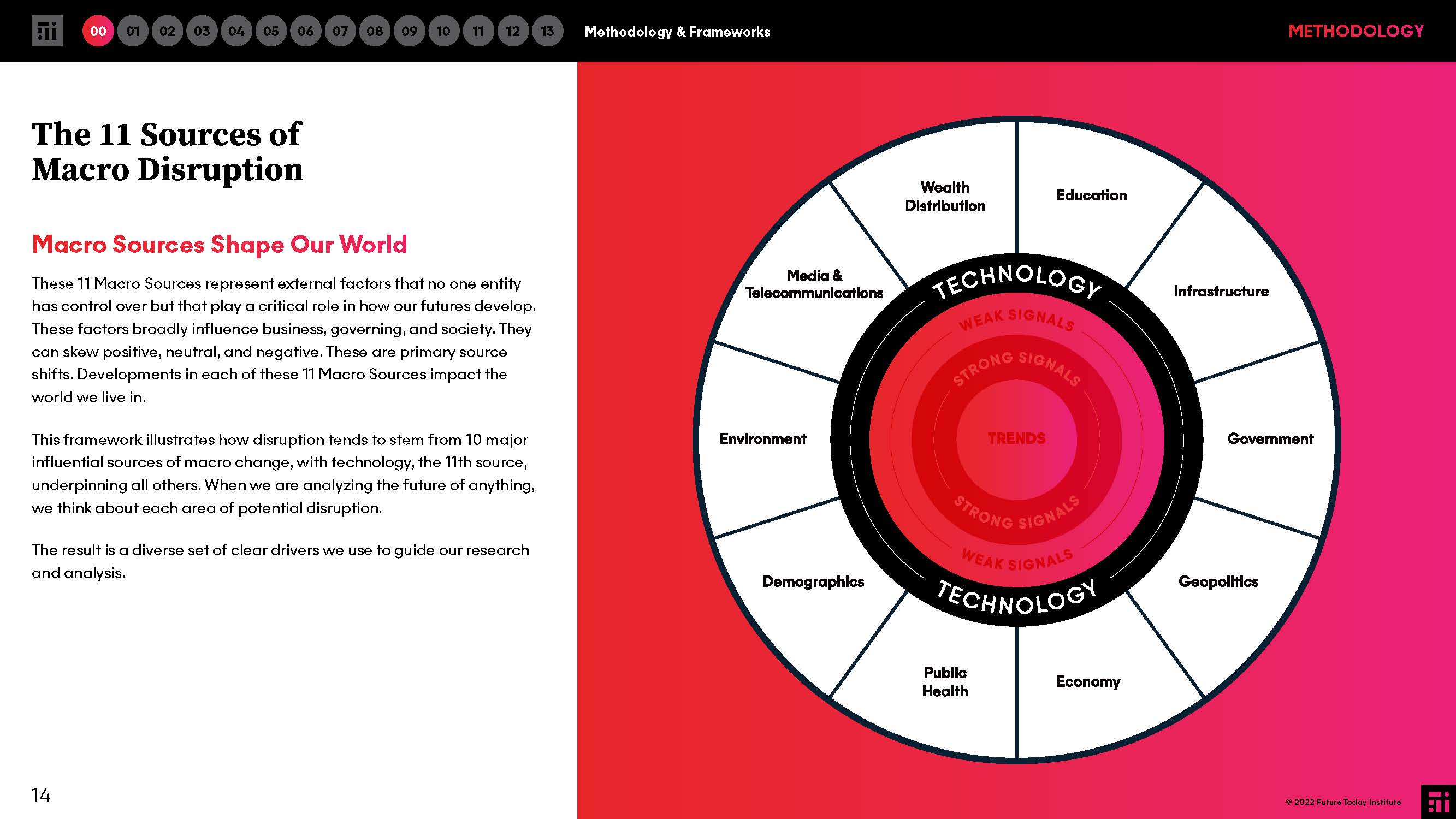This screenshot has width=1456, height=819.
Task: Select the Education segment of the wheel
Action: coord(1091,195)
